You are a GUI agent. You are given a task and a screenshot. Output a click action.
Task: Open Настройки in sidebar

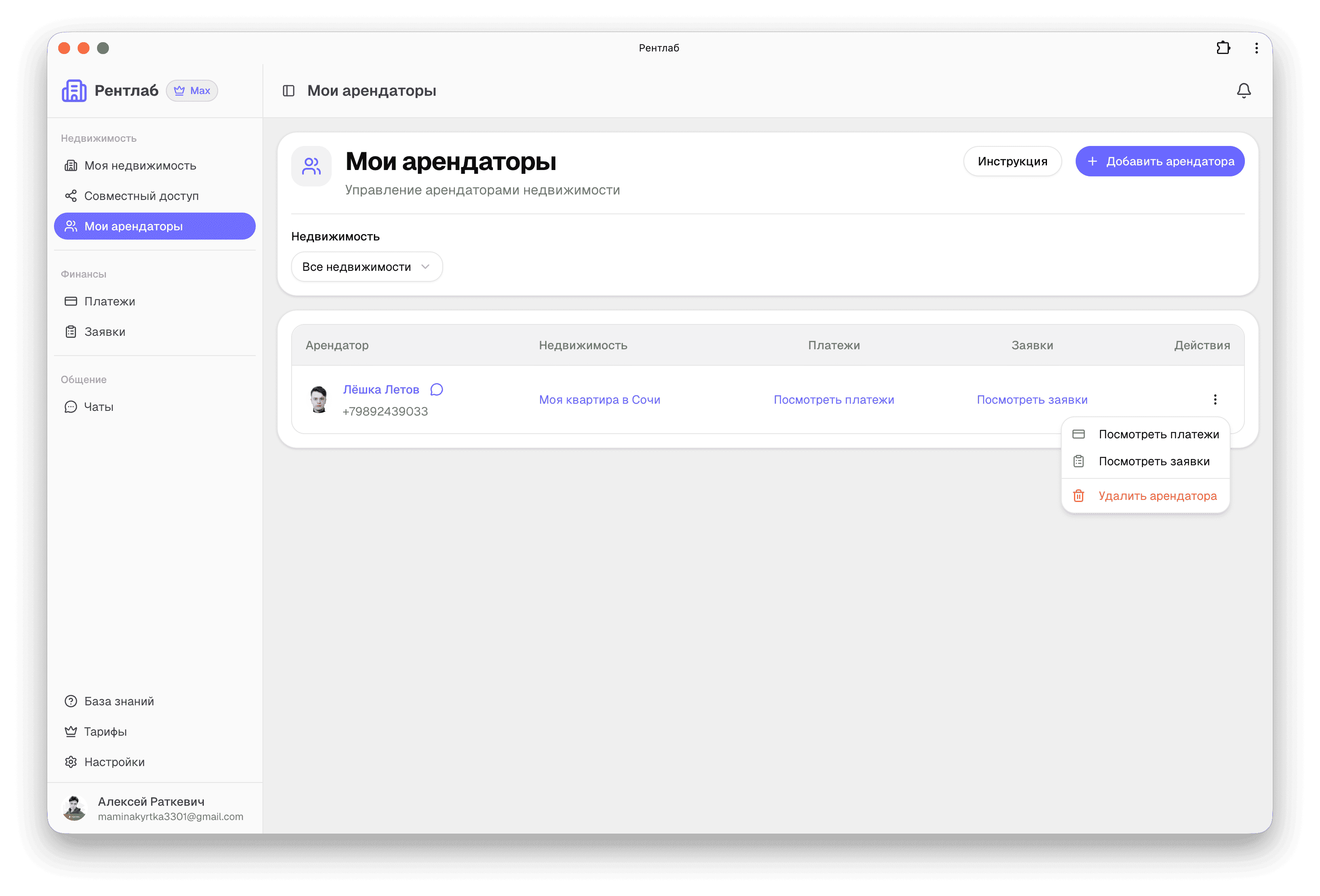click(x=114, y=761)
